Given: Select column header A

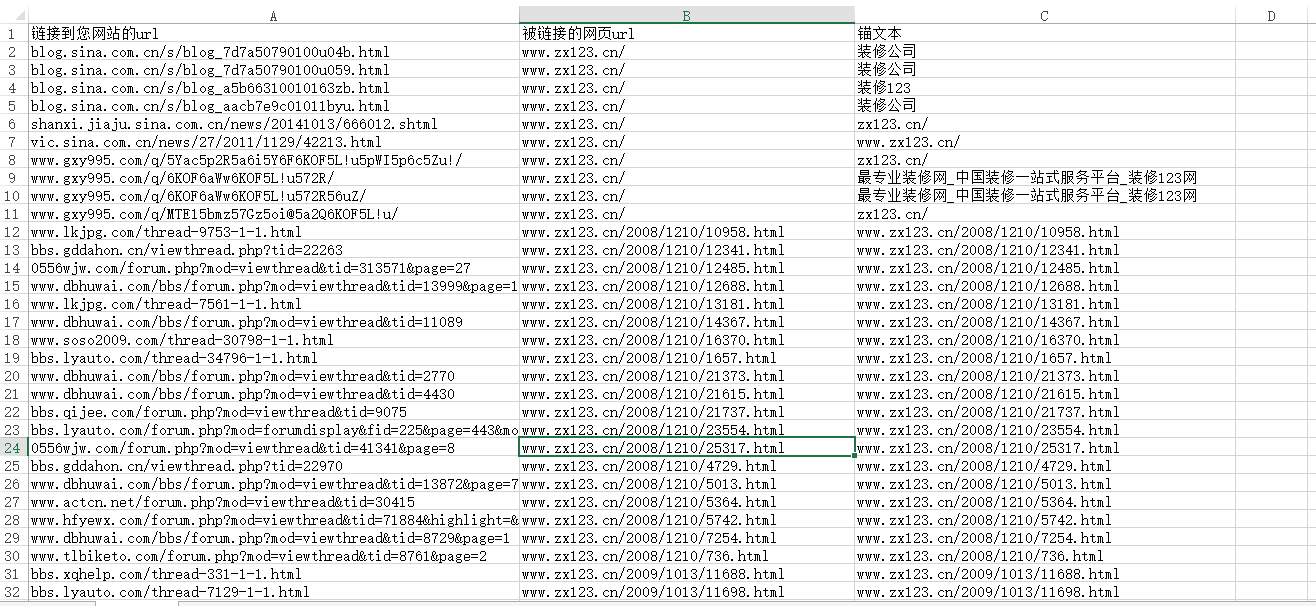Looking at the screenshot, I should [x=272, y=16].
